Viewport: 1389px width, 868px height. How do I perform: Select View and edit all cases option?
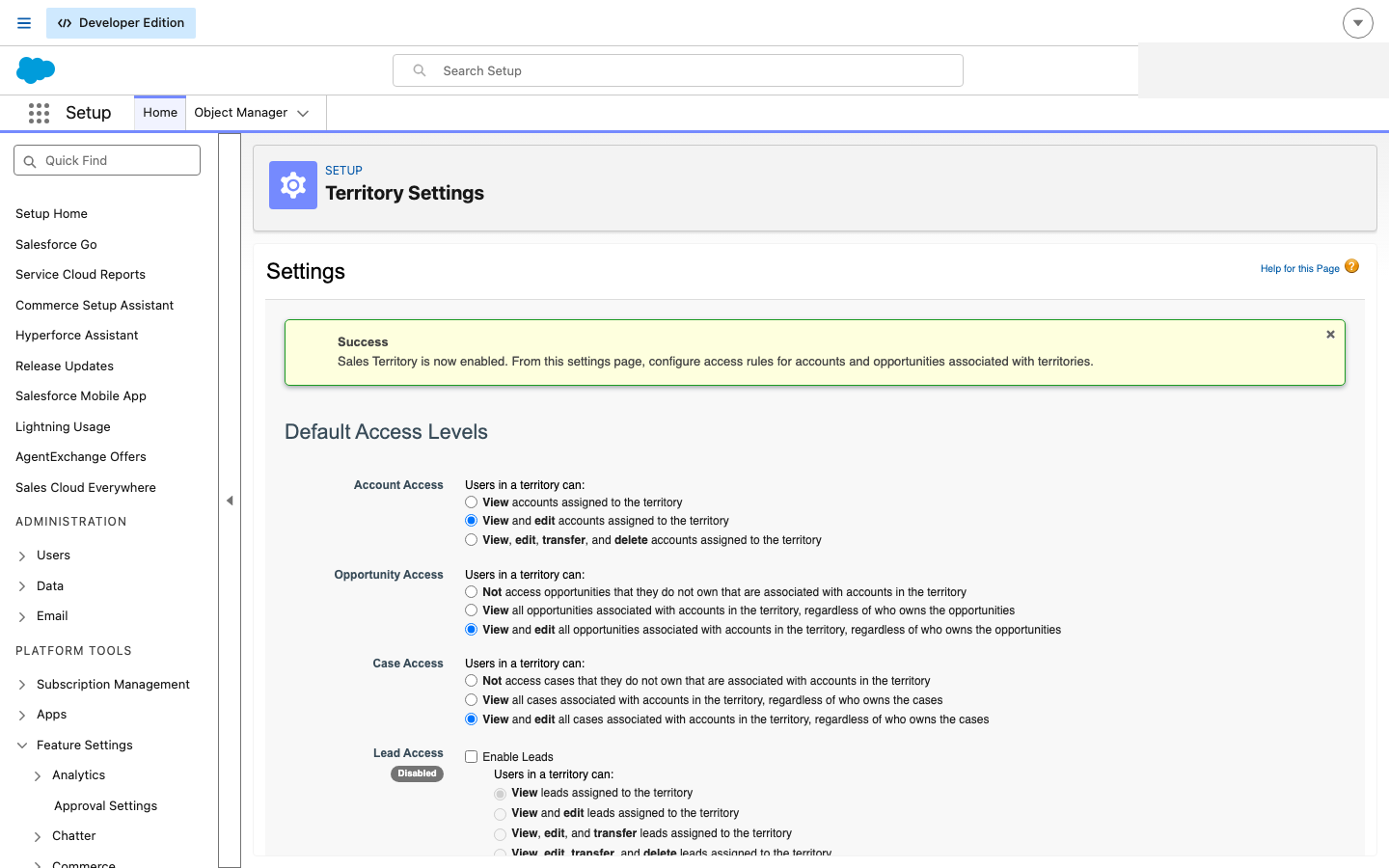pos(471,719)
